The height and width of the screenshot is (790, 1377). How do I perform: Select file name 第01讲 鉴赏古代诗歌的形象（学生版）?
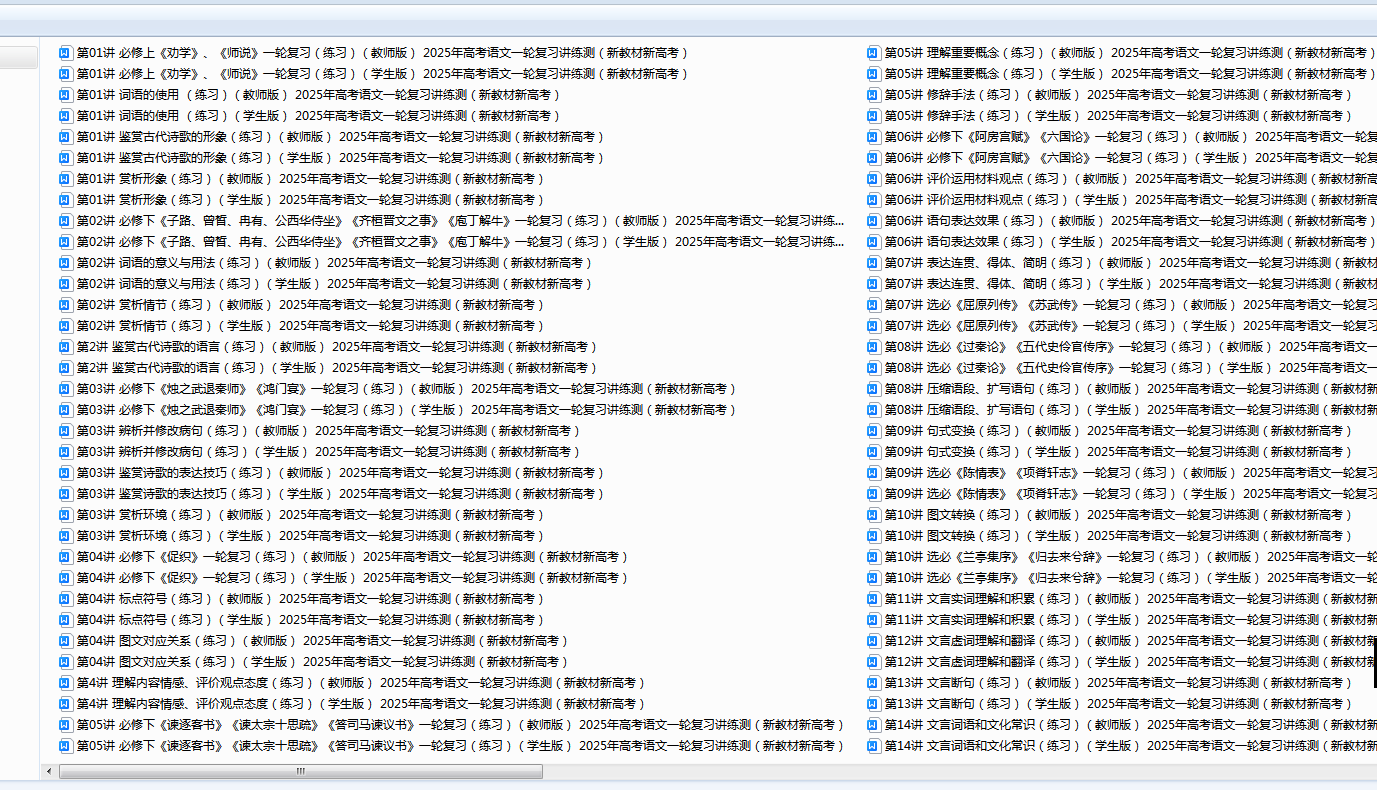point(341,157)
